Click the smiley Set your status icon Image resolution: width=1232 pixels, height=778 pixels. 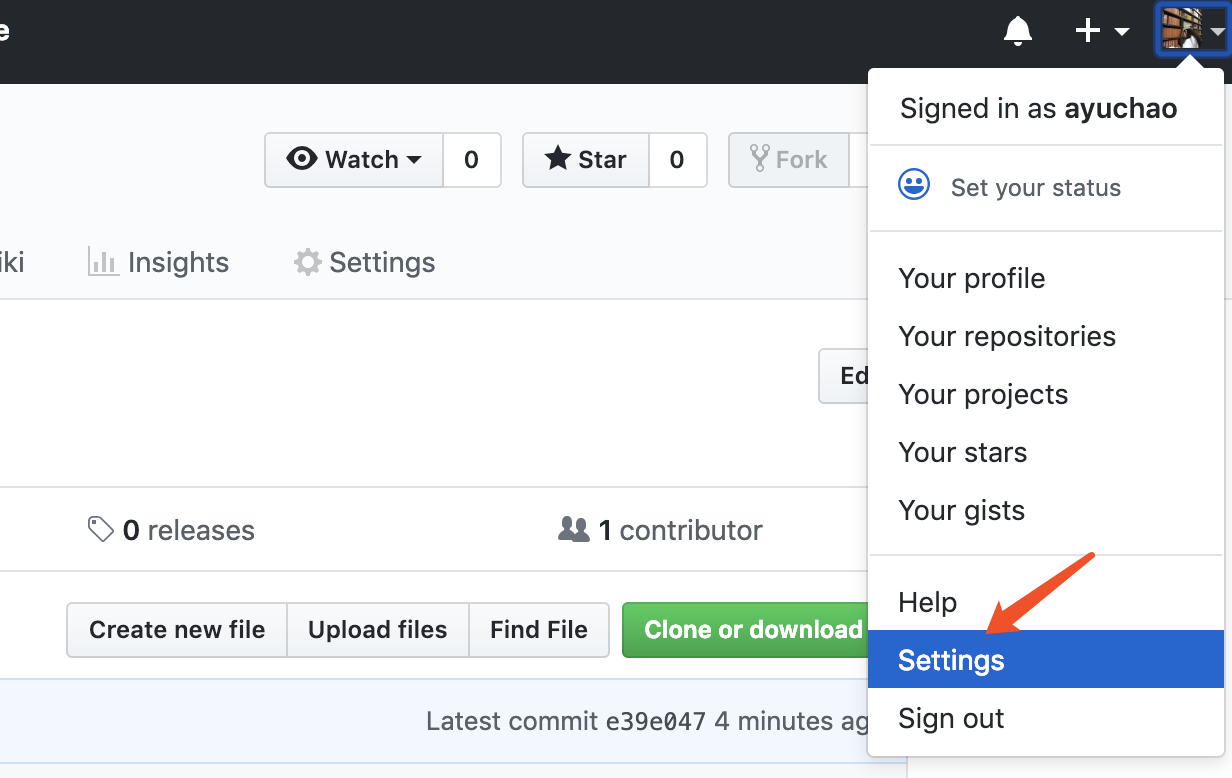click(914, 186)
